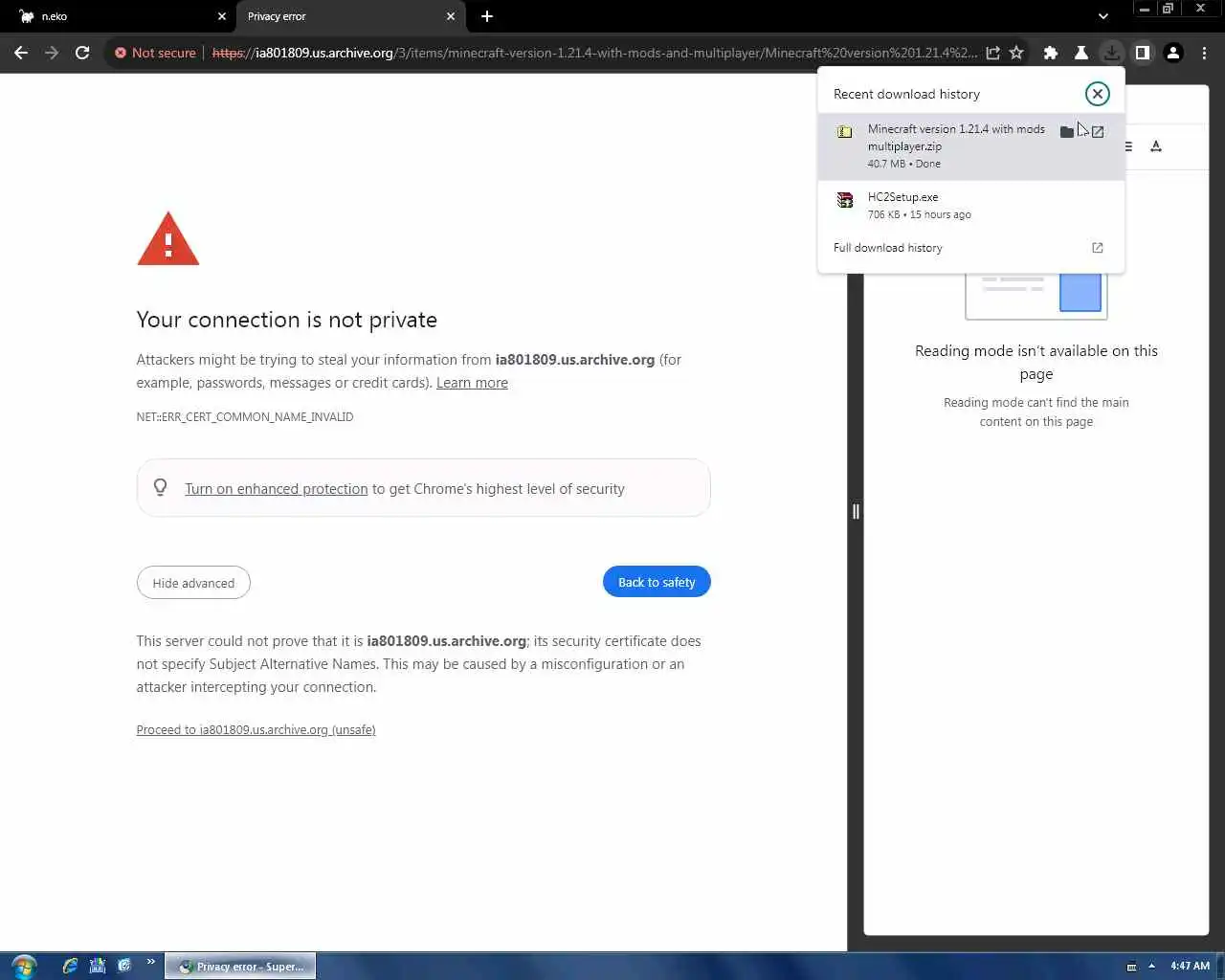Click Turn on enhanced protection link

(276, 489)
